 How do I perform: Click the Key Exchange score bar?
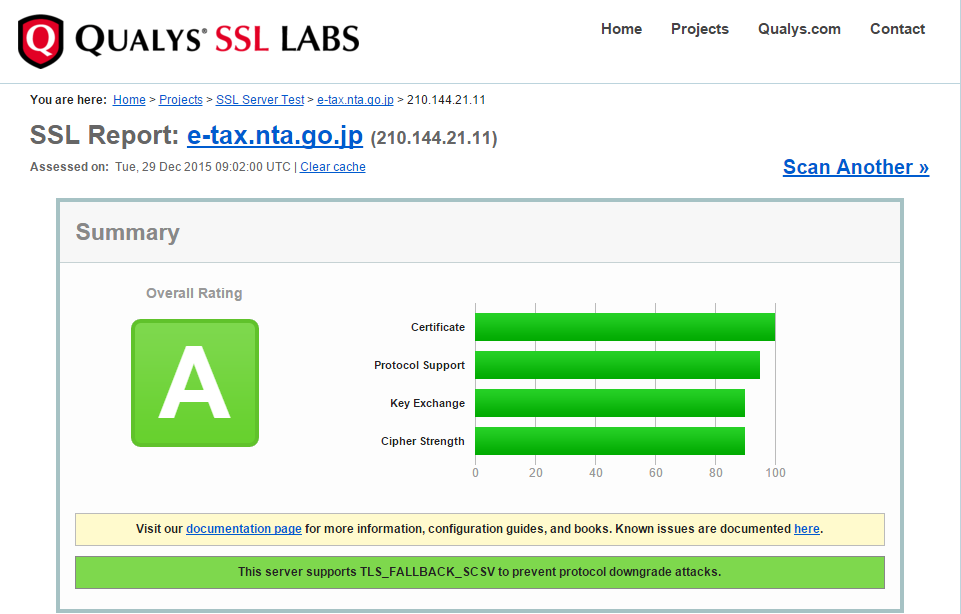coord(610,403)
